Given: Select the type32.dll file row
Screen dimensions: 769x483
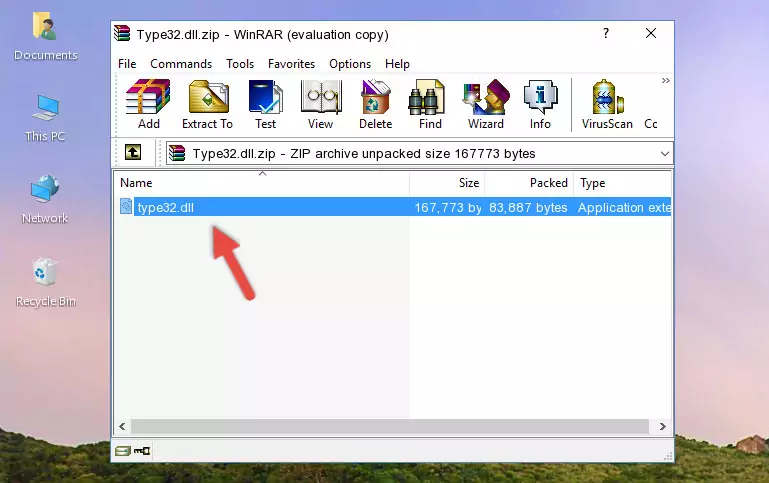Looking at the screenshot, I should tap(394, 207).
